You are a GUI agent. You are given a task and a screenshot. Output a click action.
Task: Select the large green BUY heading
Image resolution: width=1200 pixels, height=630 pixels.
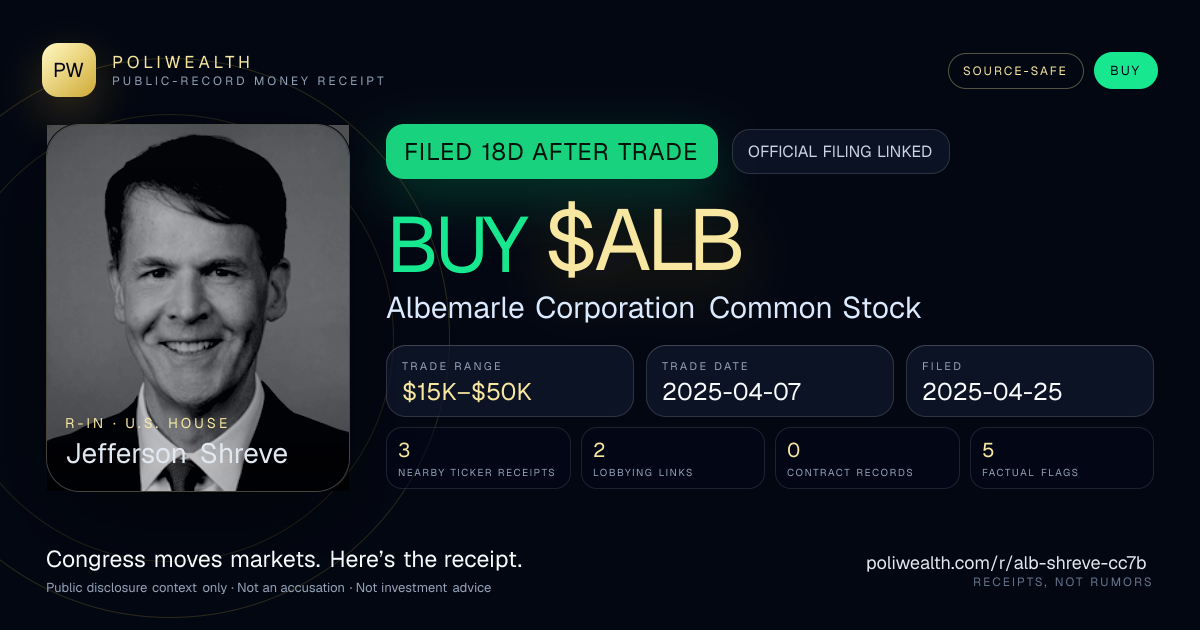(458, 243)
